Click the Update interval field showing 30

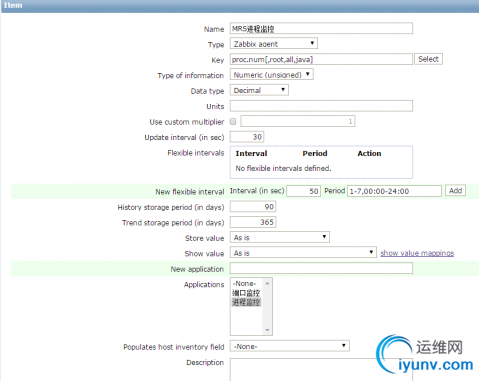tap(247, 137)
